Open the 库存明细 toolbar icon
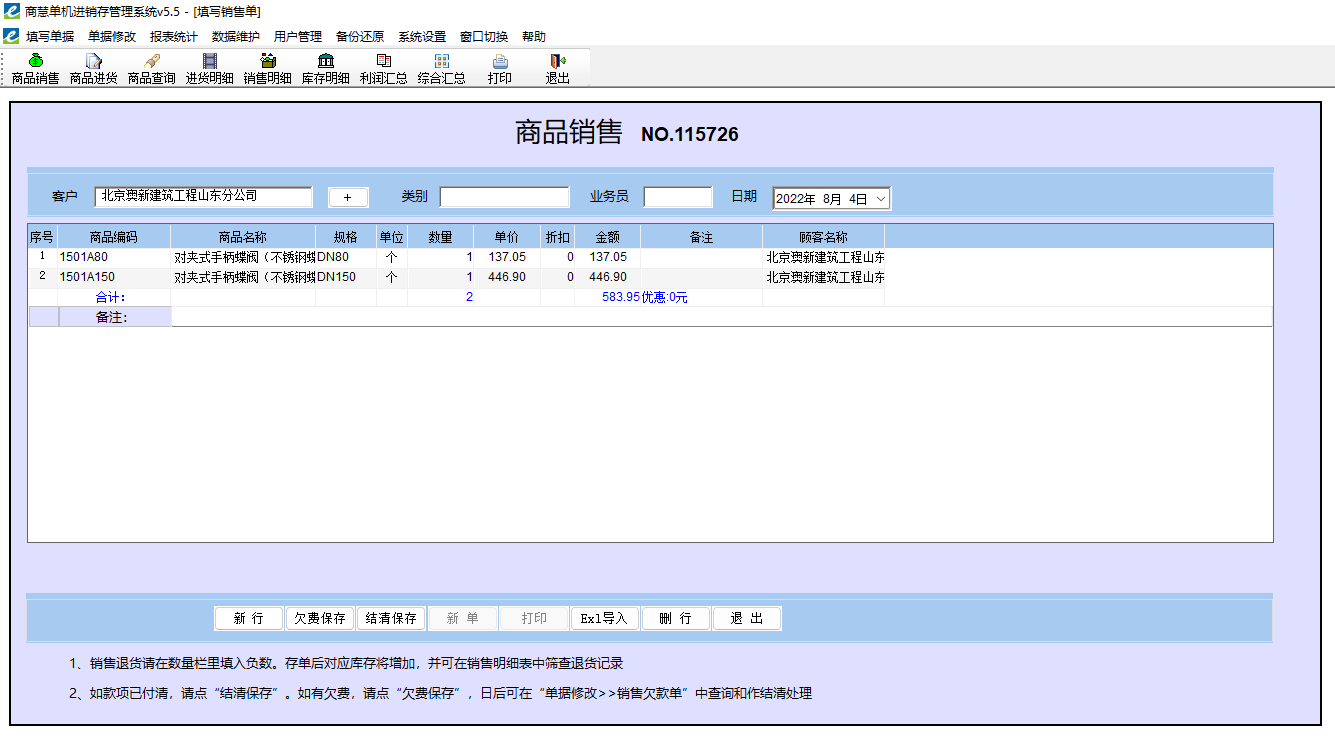1335x747 pixels. click(325, 69)
